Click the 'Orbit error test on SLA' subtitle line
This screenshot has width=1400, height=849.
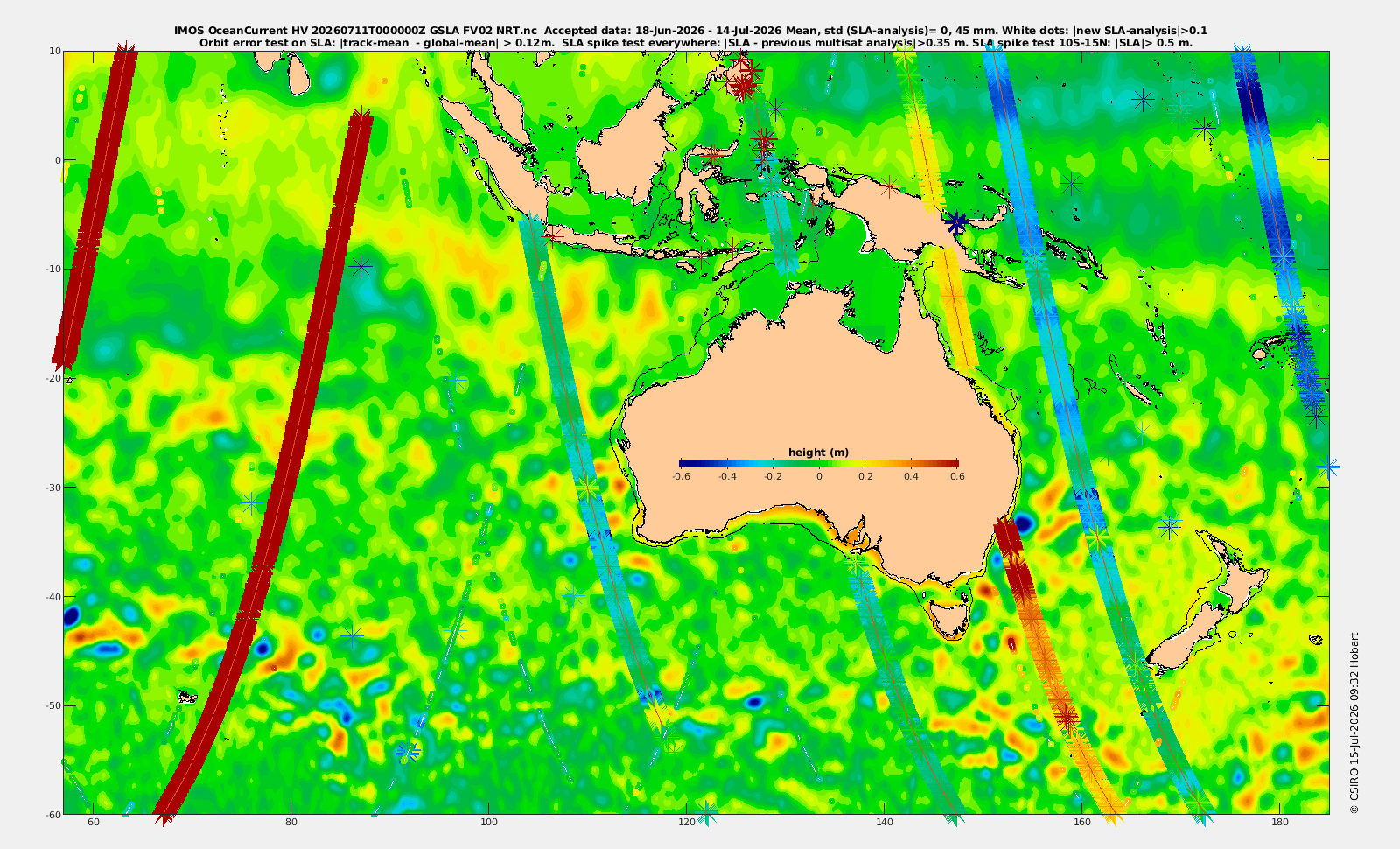click(696, 42)
